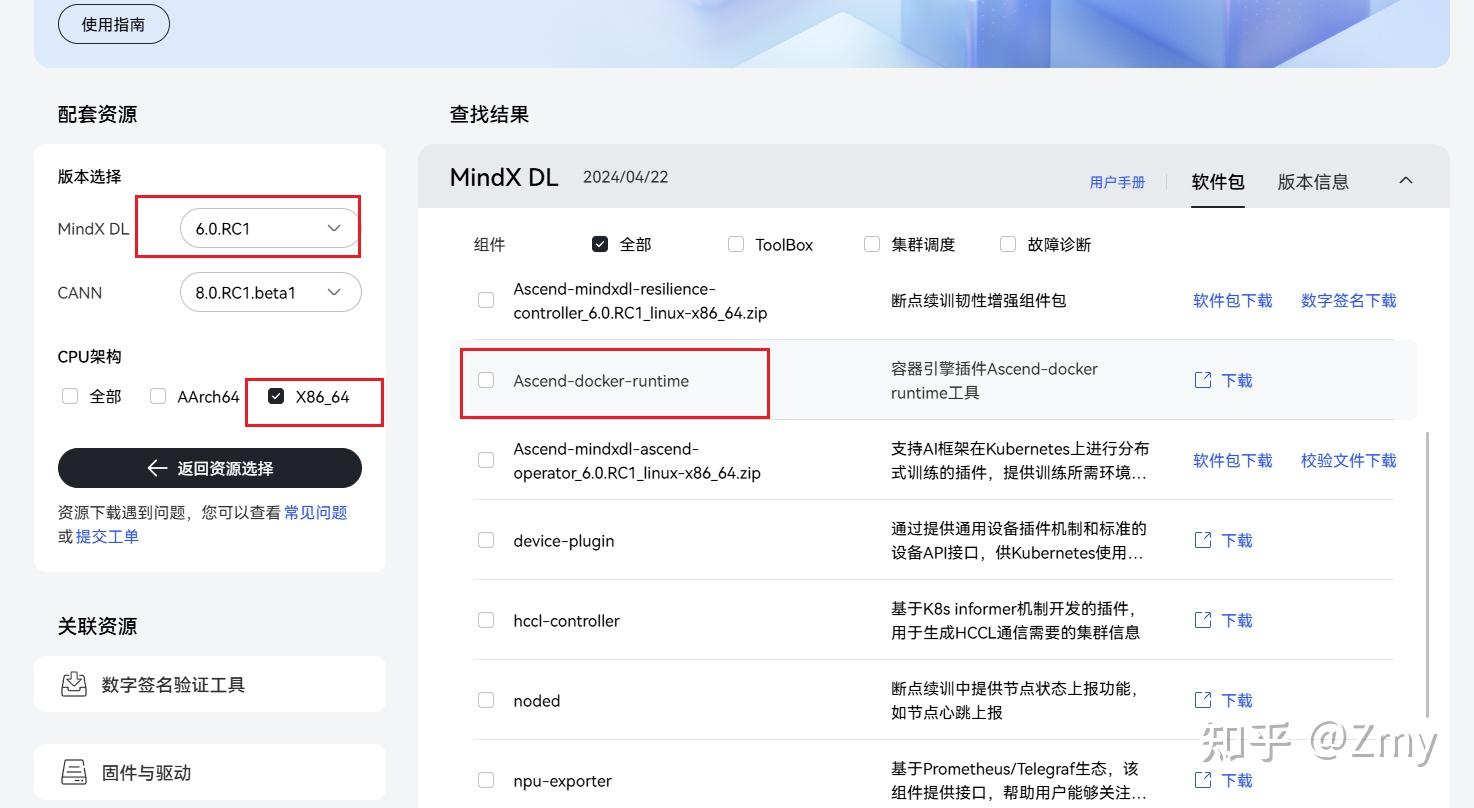The height and width of the screenshot is (808, 1474).
Task: Open 固件与驱动 via its firmware icon
Action: [73, 771]
